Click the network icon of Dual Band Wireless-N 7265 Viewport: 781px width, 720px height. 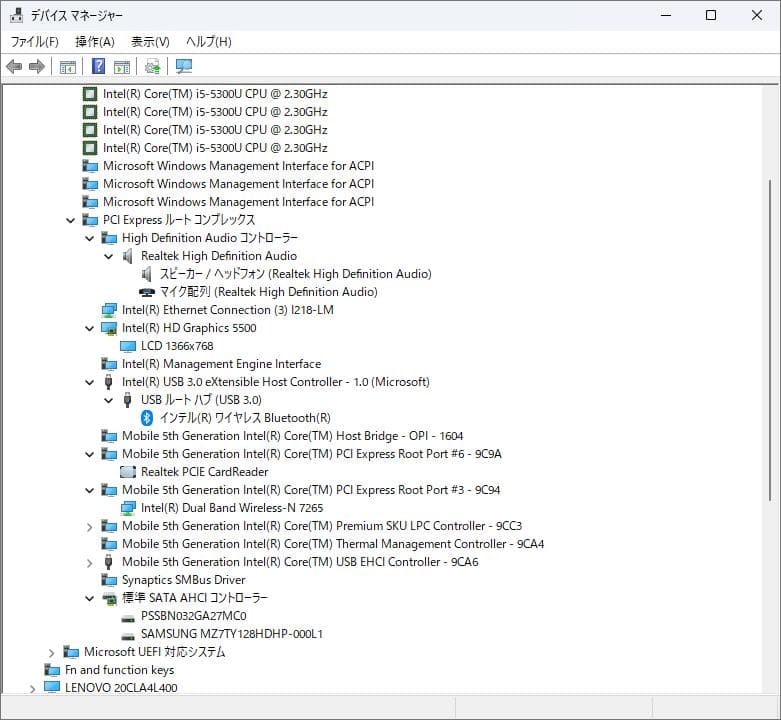pos(128,508)
